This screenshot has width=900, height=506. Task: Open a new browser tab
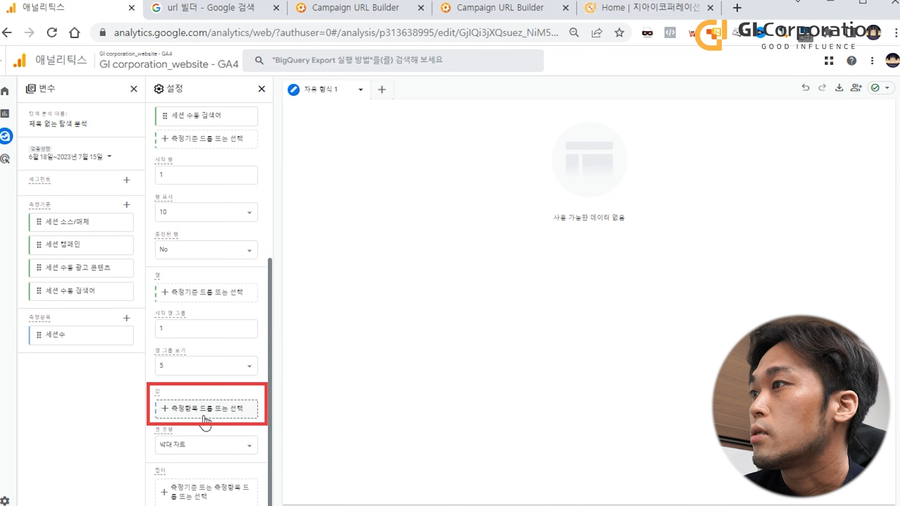click(737, 8)
